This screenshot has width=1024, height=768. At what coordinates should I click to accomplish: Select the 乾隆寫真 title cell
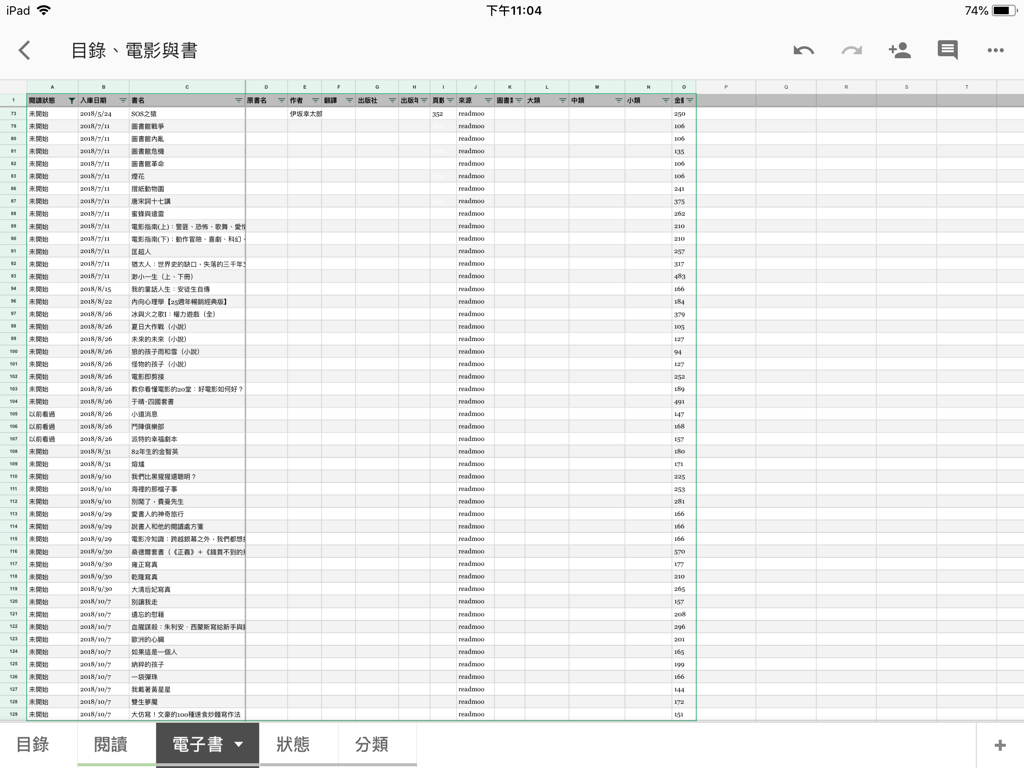point(187,577)
